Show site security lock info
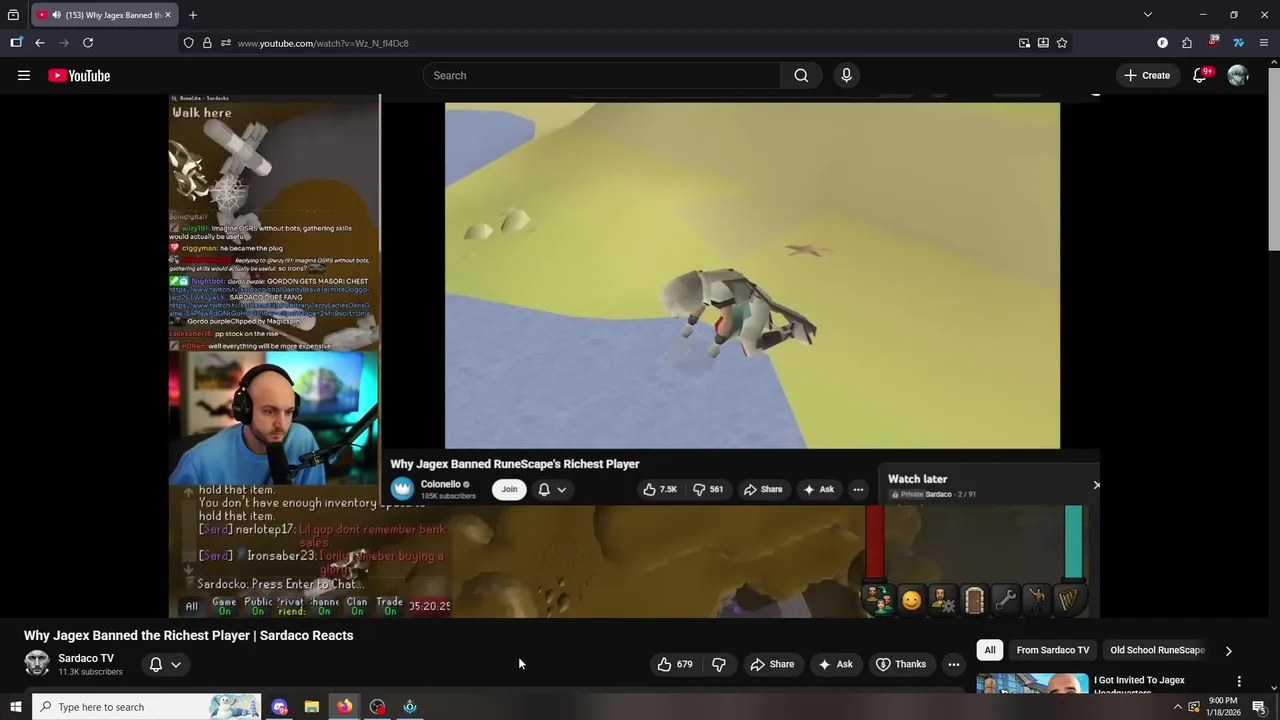1280x720 pixels. [x=207, y=43]
